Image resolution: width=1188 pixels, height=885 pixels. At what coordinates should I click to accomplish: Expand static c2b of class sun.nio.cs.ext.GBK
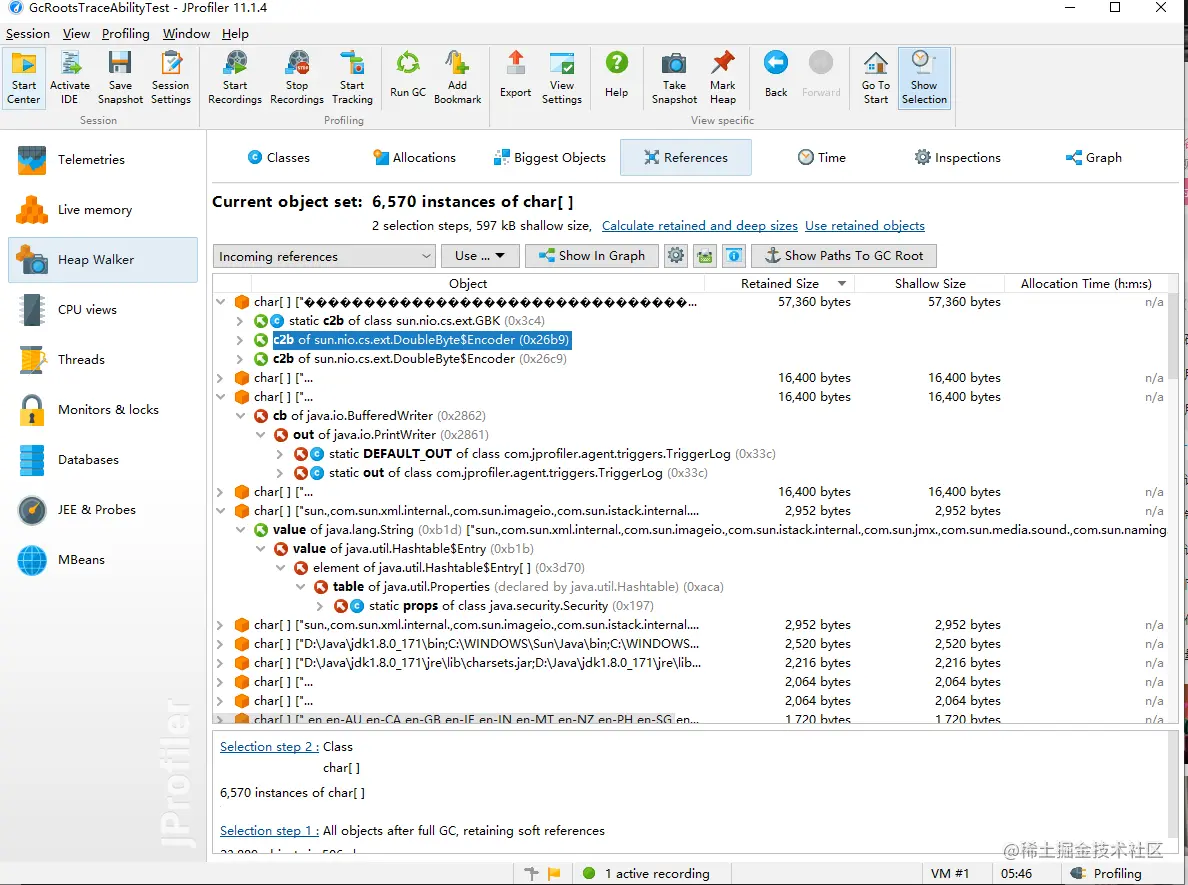(239, 321)
